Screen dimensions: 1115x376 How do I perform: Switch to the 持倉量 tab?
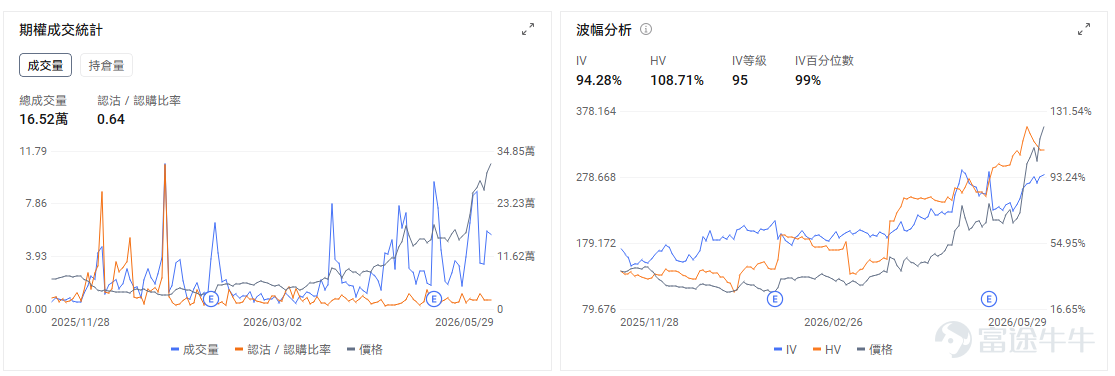pyautogui.click(x=107, y=66)
